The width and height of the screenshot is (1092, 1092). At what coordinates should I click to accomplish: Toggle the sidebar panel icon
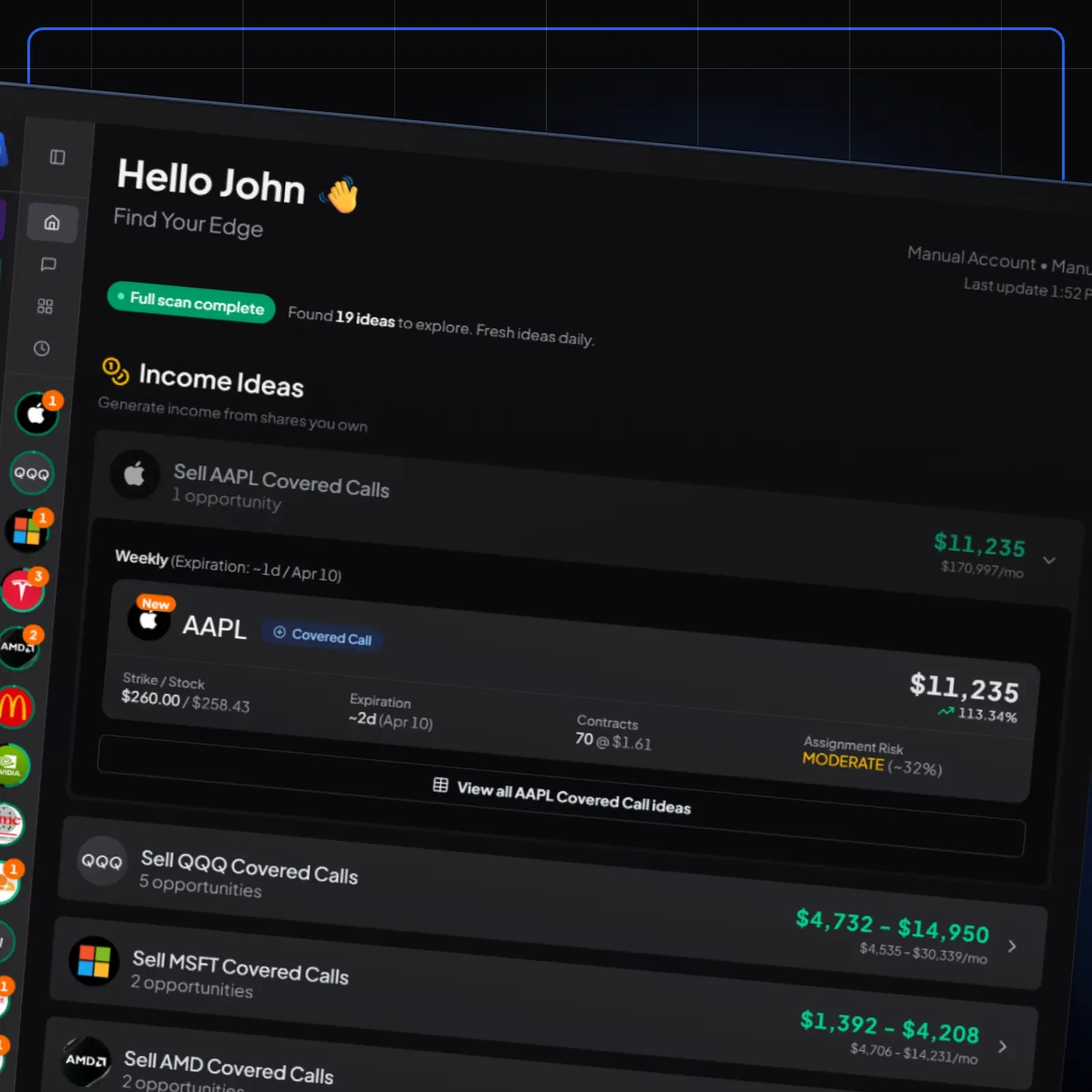point(57,158)
